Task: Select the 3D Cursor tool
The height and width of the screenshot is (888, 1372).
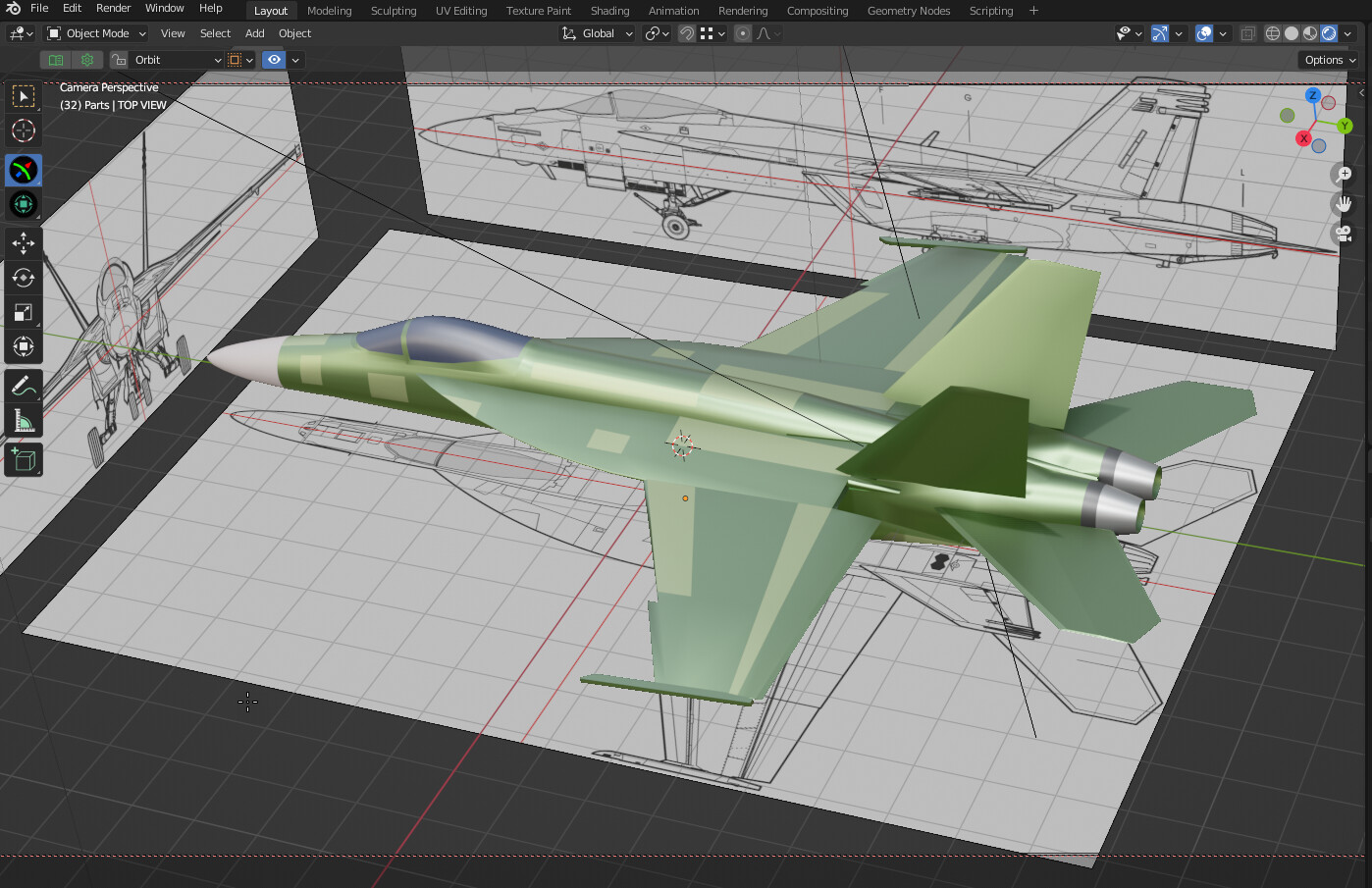Action: (24, 131)
